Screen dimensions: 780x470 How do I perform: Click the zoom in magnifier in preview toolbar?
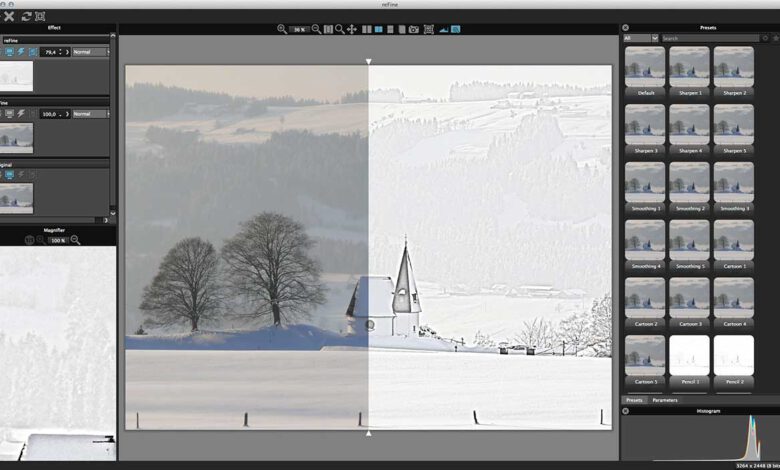282,29
